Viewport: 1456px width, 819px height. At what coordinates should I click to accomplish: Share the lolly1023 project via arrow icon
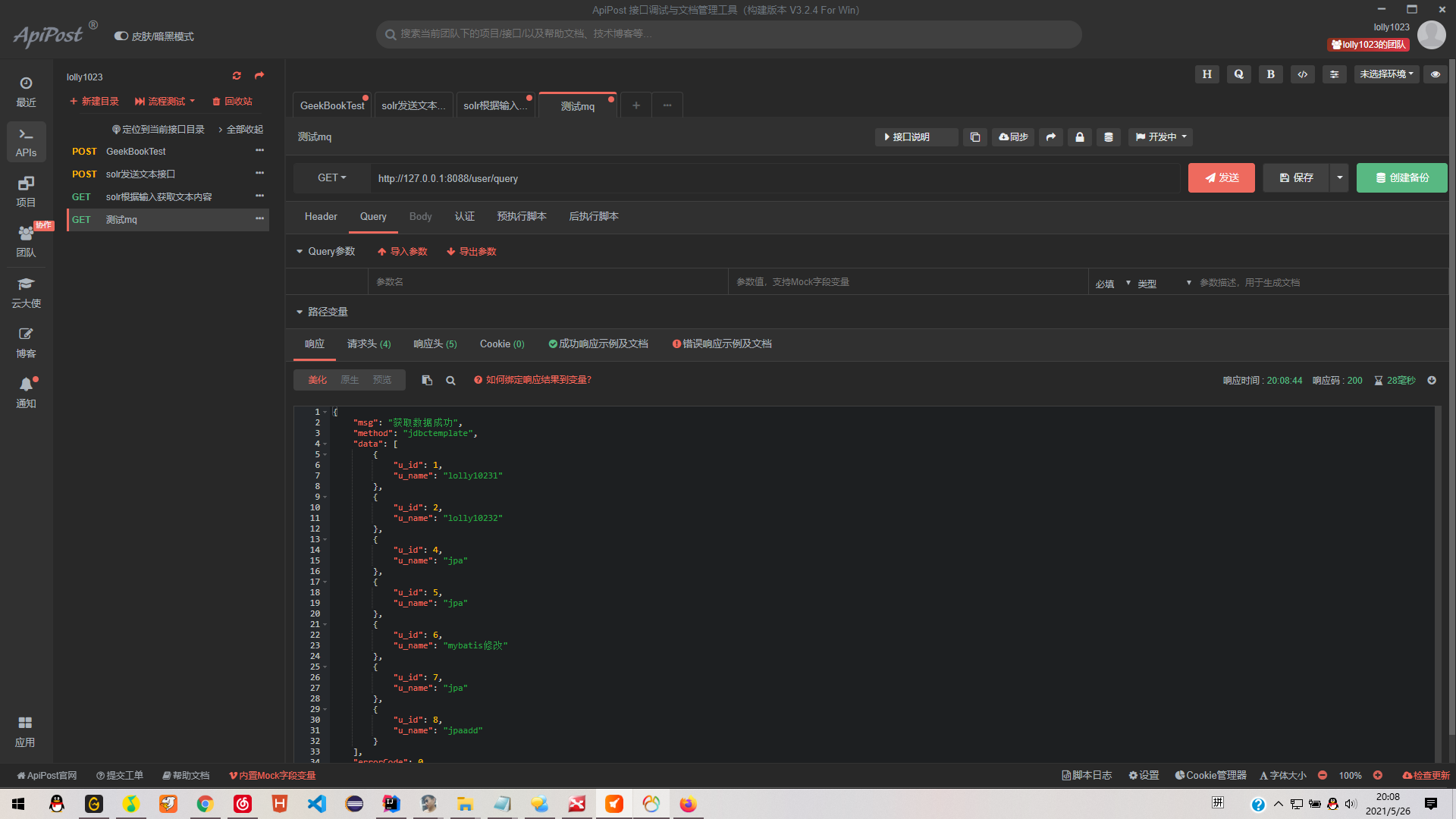259,76
